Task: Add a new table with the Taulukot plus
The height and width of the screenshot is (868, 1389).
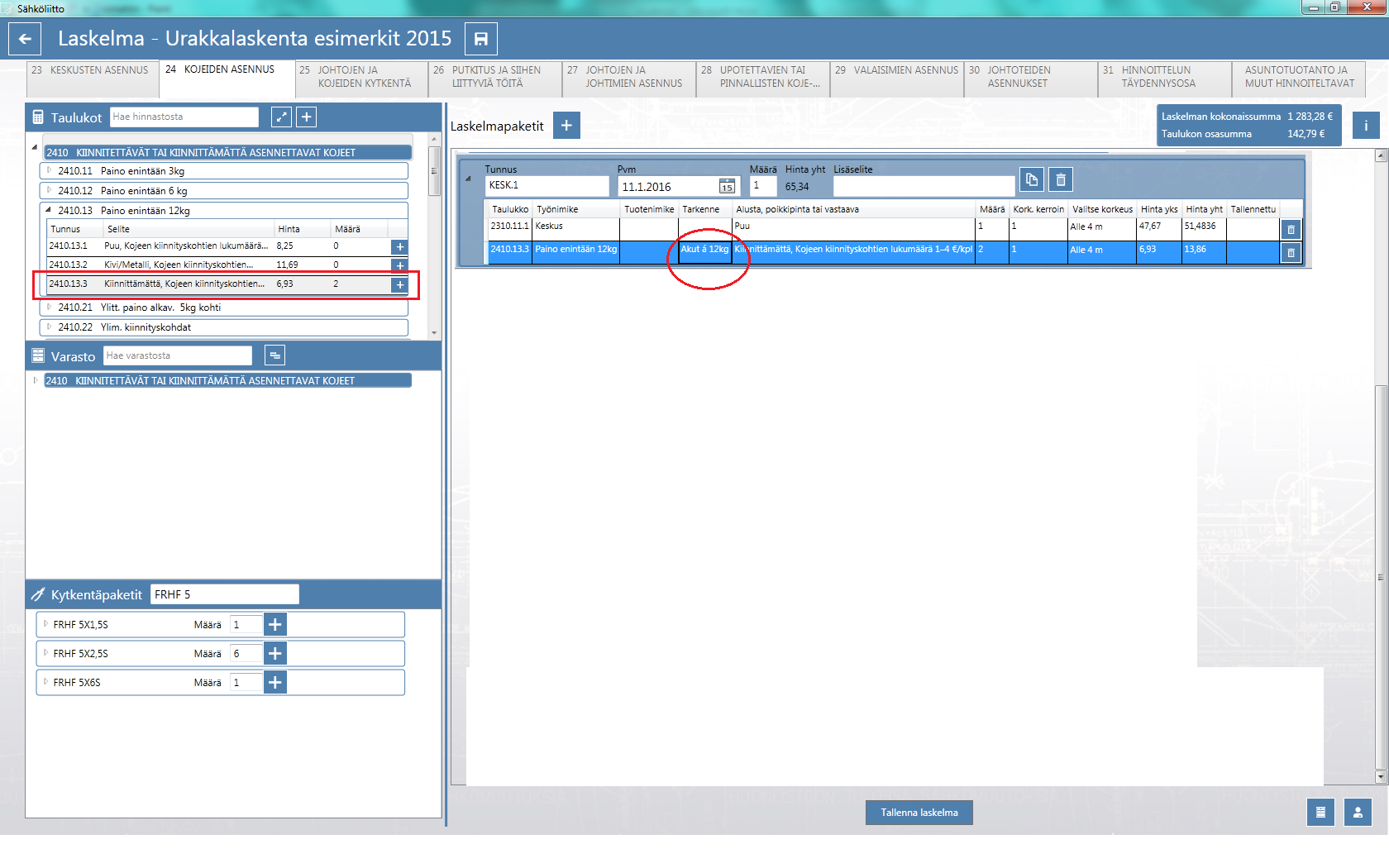Action: [307, 117]
